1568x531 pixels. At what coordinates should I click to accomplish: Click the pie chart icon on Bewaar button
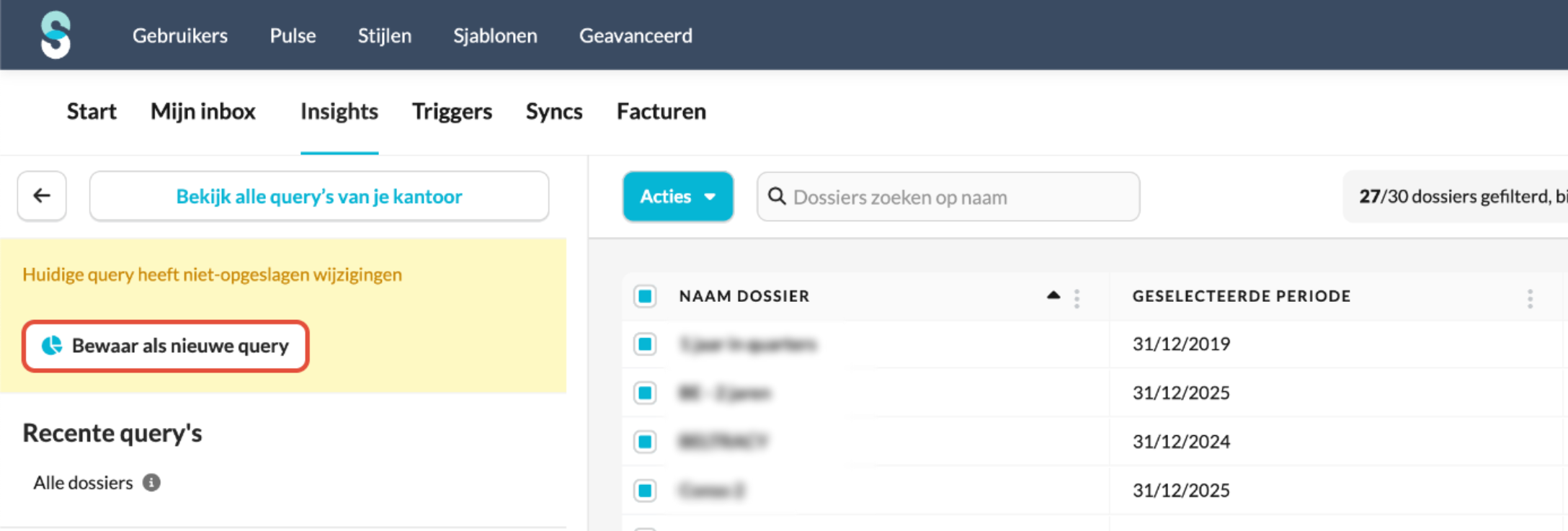(52, 346)
